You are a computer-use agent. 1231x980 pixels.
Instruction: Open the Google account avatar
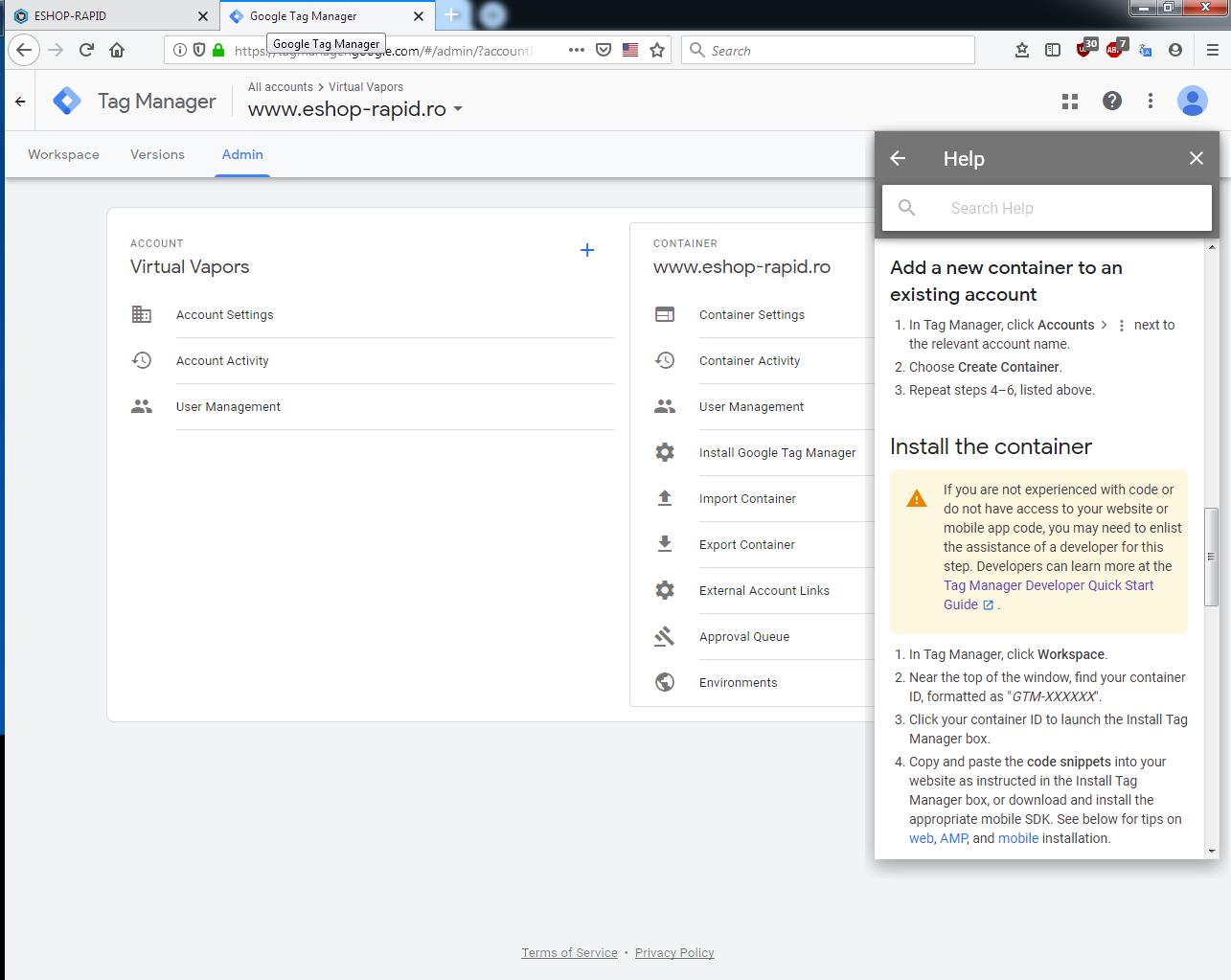click(1193, 101)
